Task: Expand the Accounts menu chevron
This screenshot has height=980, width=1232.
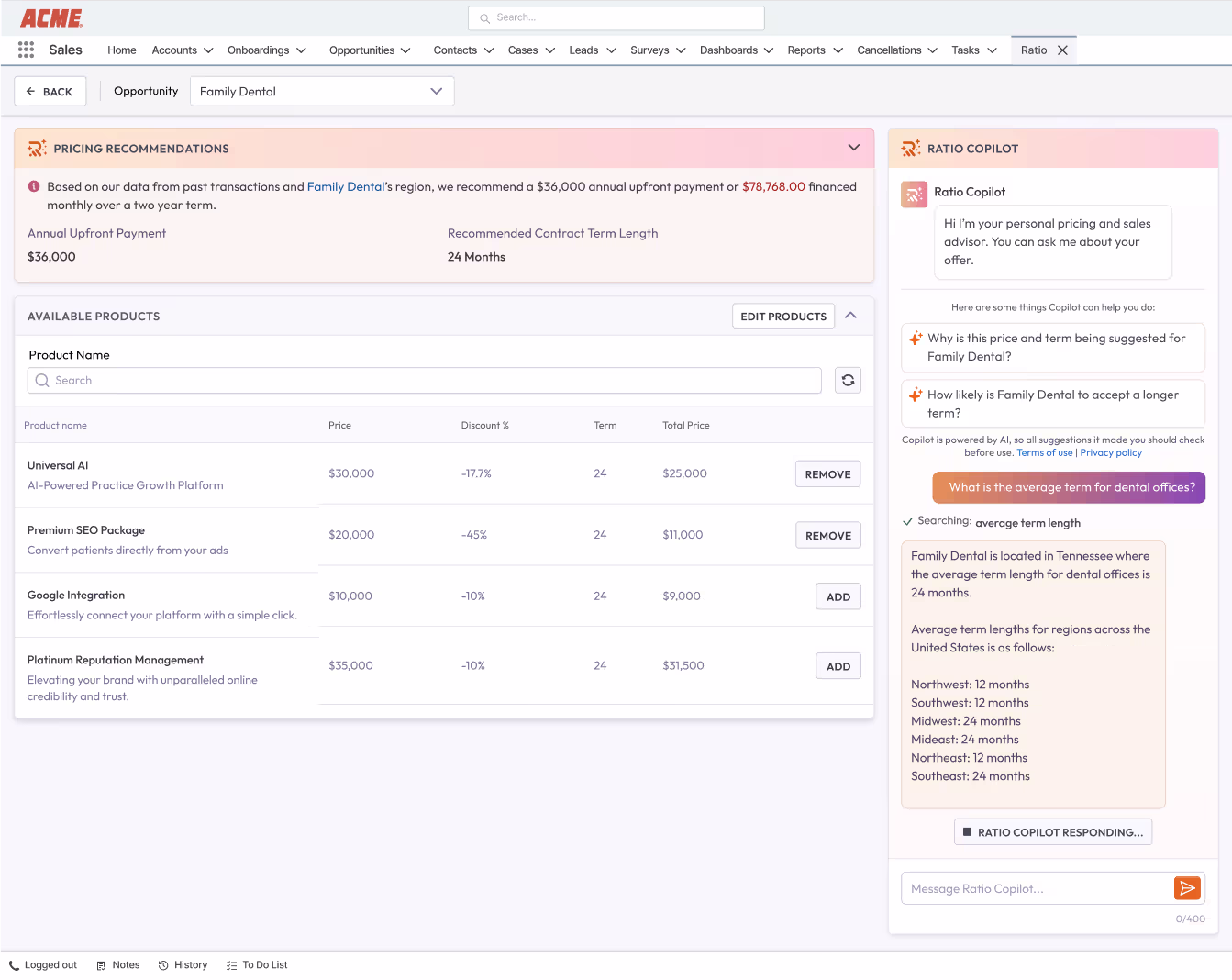Action: [x=208, y=50]
